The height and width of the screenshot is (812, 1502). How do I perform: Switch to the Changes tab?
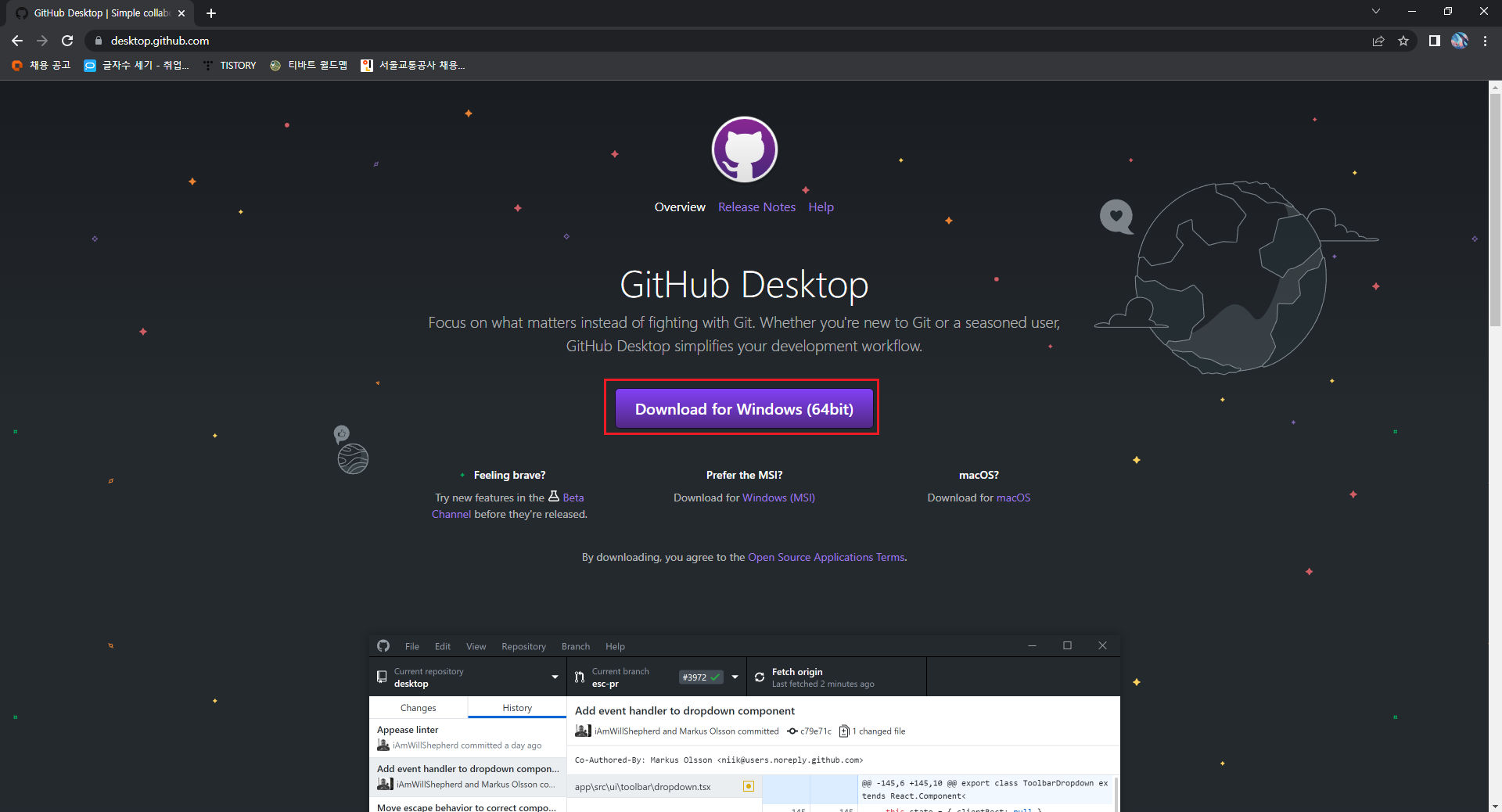click(419, 708)
